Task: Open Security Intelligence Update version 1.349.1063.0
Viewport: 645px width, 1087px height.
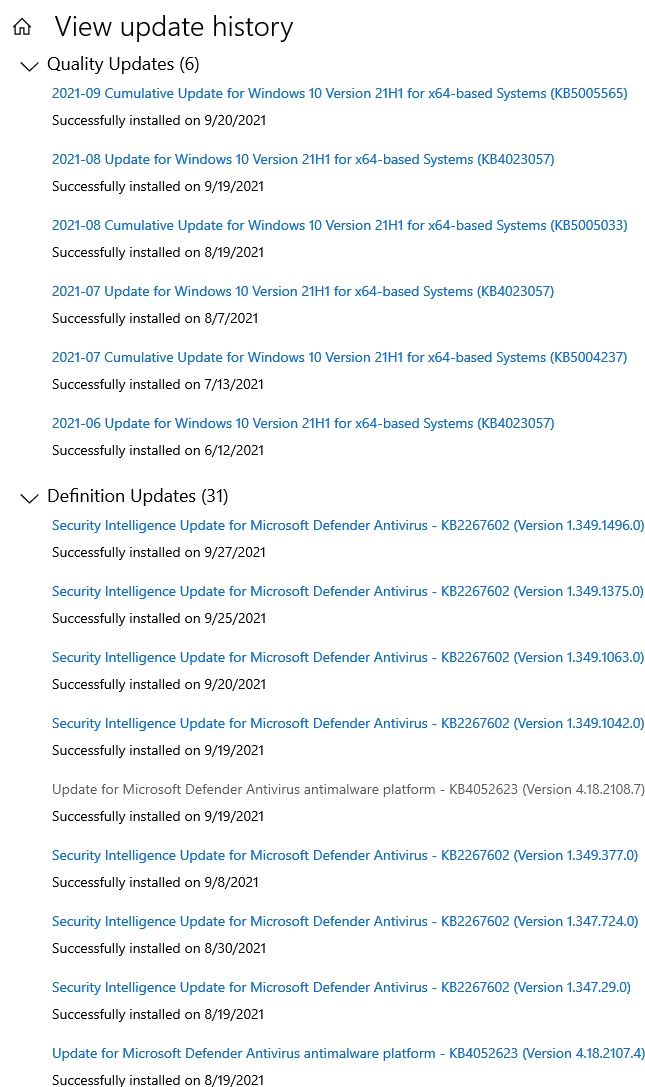Action: click(x=348, y=657)
